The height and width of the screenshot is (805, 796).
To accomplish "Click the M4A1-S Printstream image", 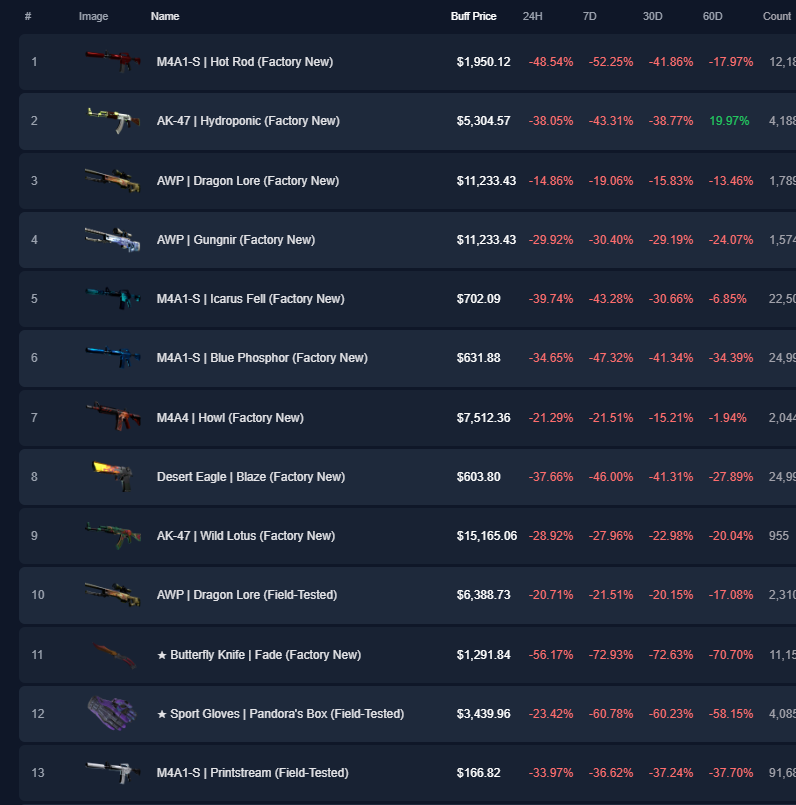I will [113, 773].
